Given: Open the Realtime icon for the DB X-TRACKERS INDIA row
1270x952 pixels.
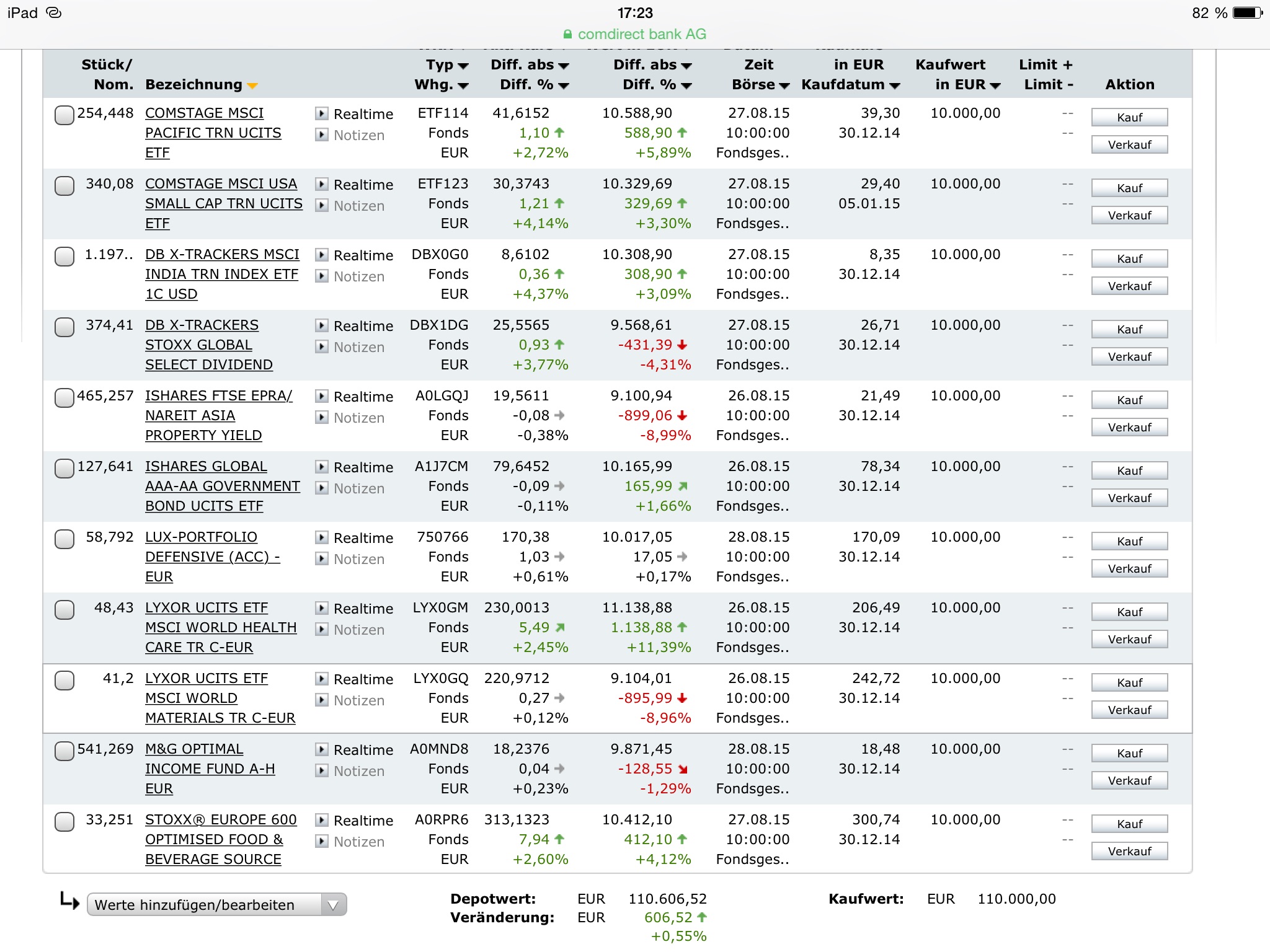Looking at the screenshot, I should (x=321, y=255).
